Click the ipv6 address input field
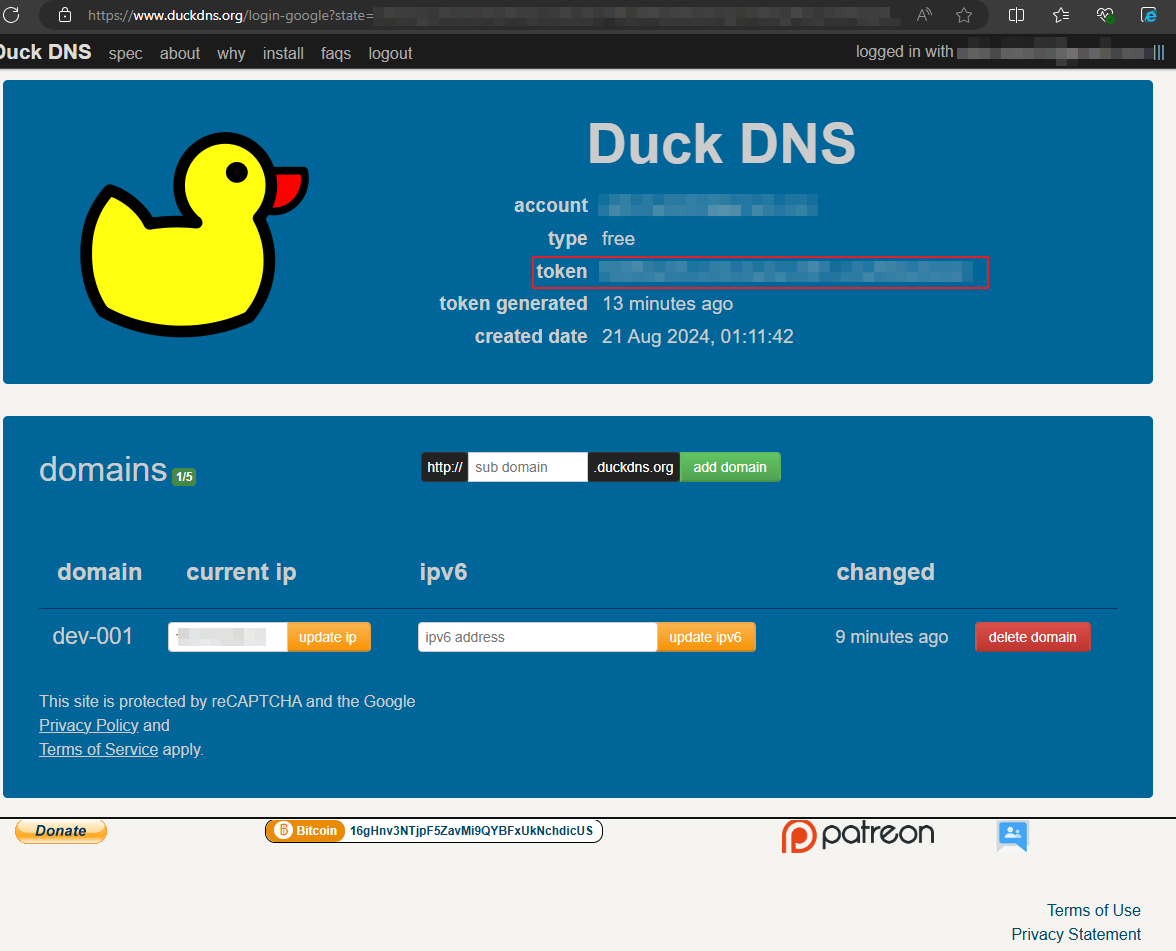Viewport: 1176px width, 951px height. tap(537, 636)
